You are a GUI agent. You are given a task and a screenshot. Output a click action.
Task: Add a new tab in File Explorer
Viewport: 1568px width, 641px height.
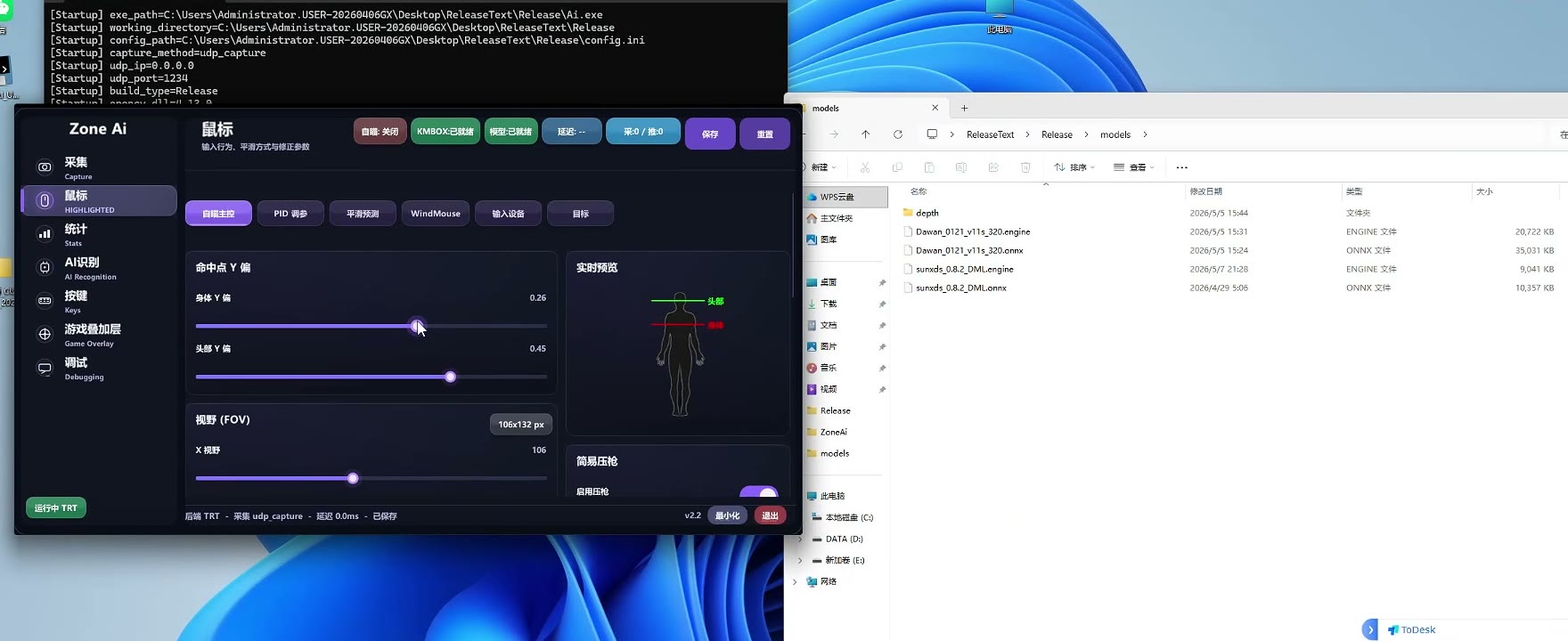click(x=964, y=109)
